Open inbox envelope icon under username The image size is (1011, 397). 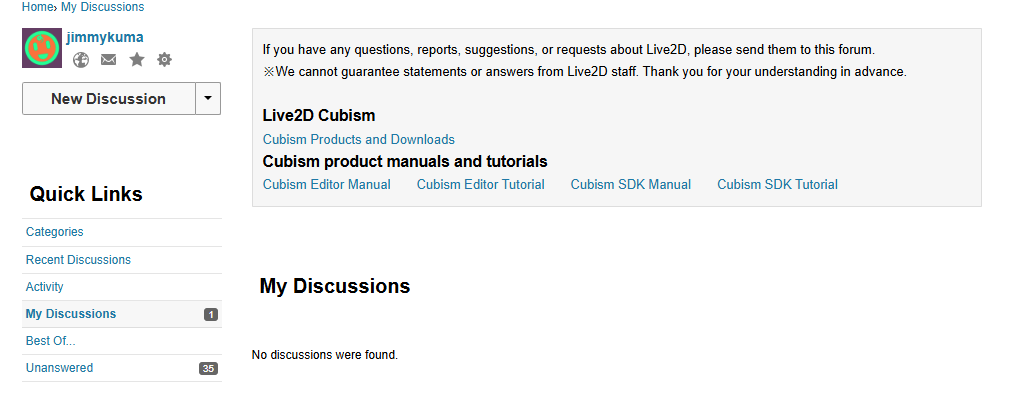[x=108, y=60]
